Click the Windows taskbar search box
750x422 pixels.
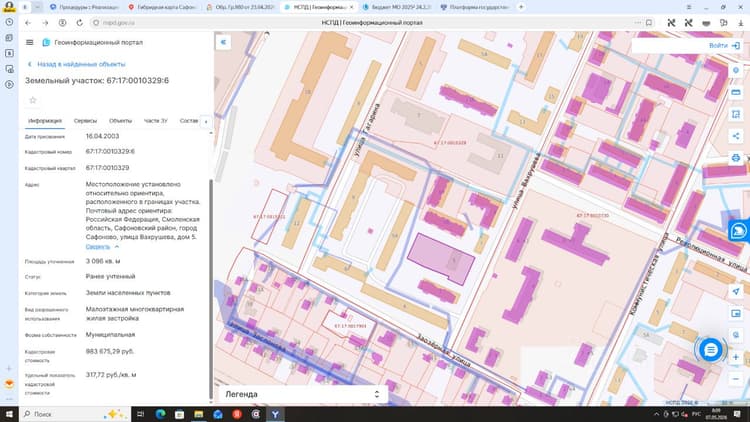coord(75,414)
